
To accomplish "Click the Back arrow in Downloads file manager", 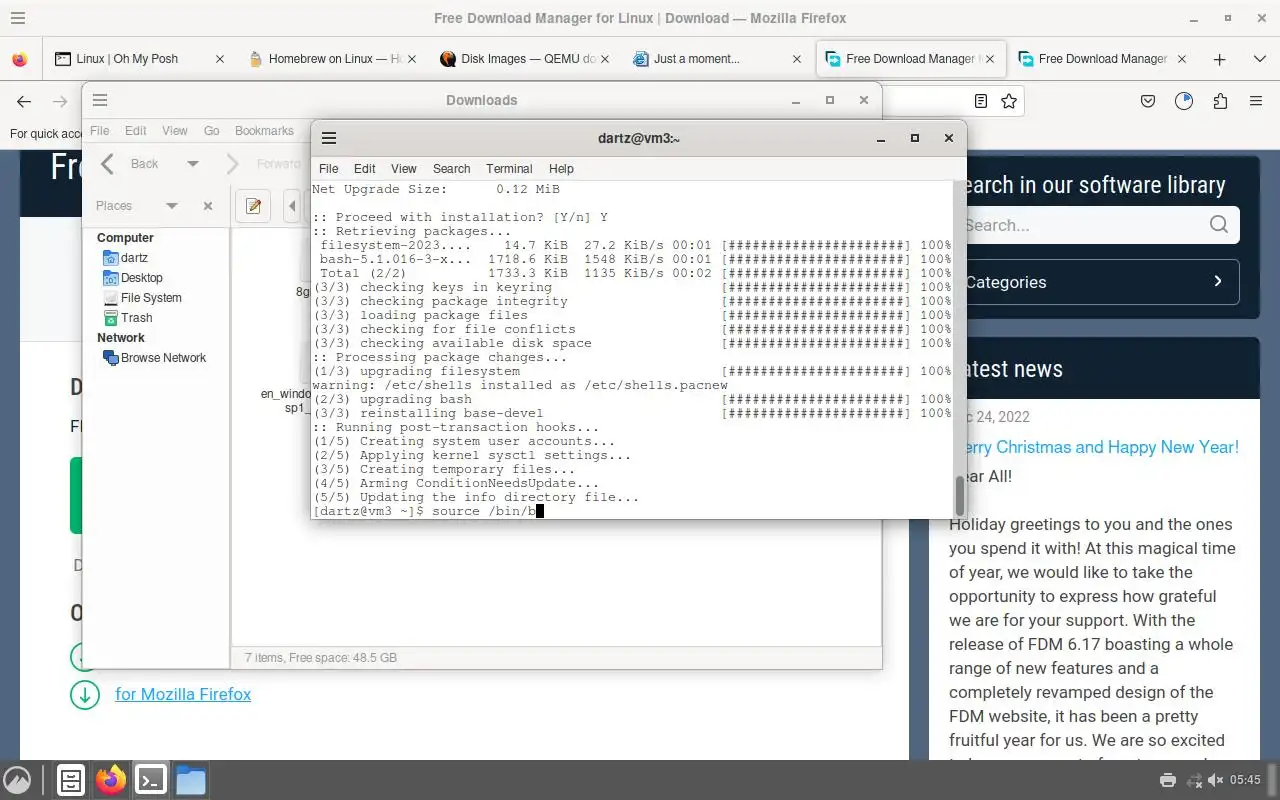I will 108,164.
